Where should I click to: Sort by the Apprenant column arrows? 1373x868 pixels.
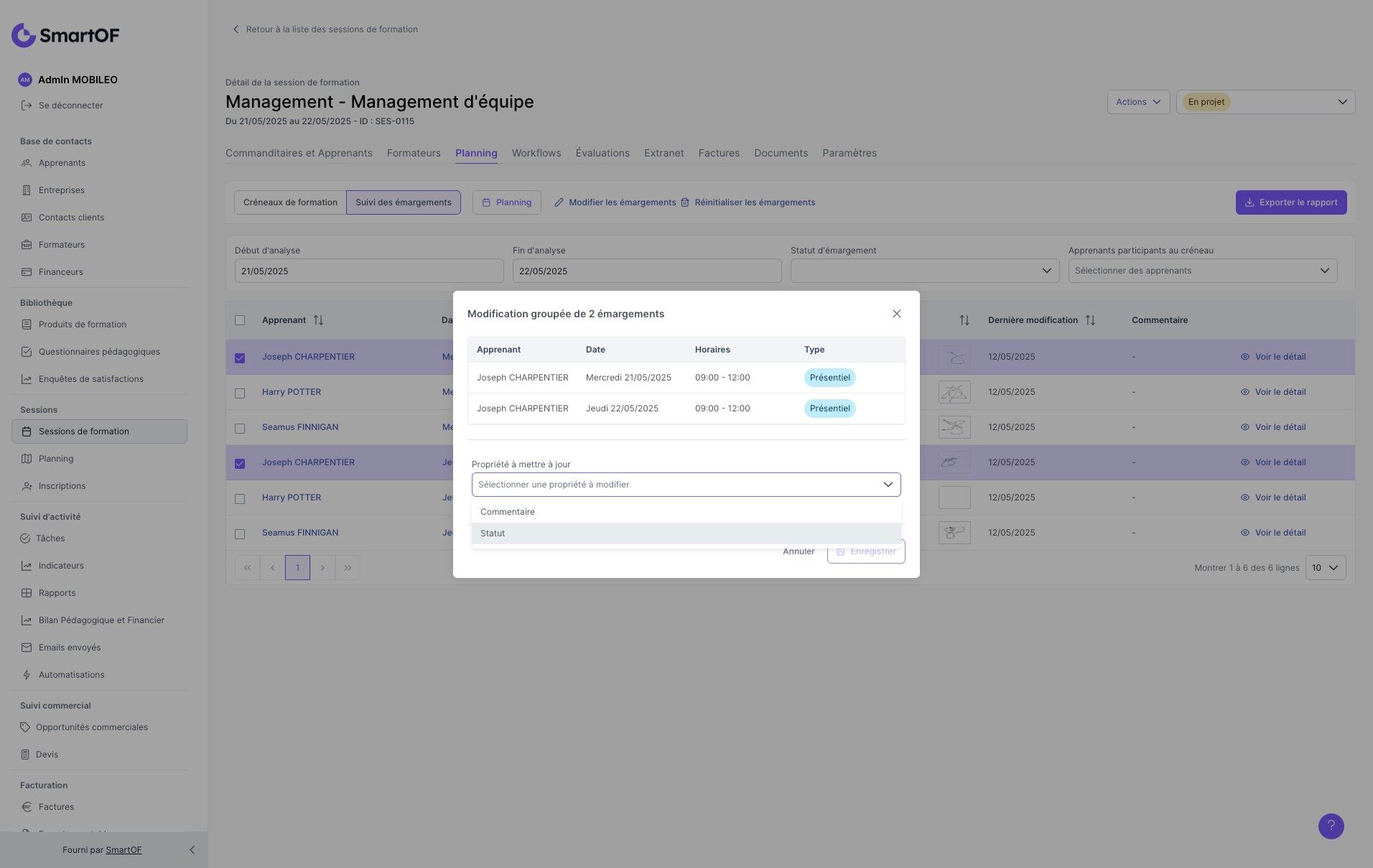[318, 320]
